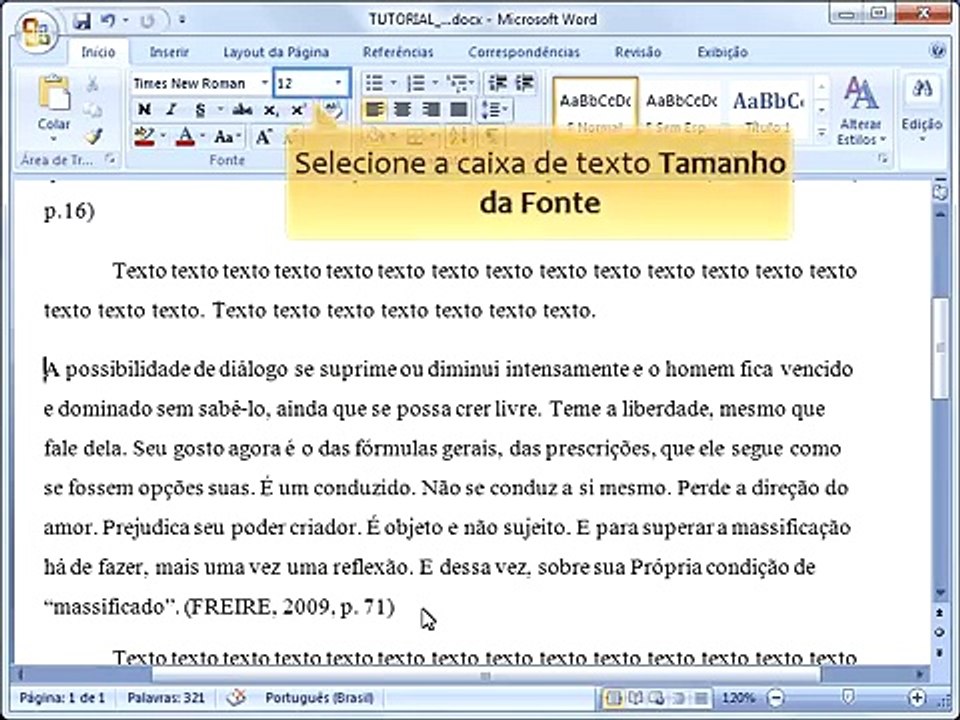Clear formatting with the eraser icon
This screenshot has width=960, height=720.
332,110
